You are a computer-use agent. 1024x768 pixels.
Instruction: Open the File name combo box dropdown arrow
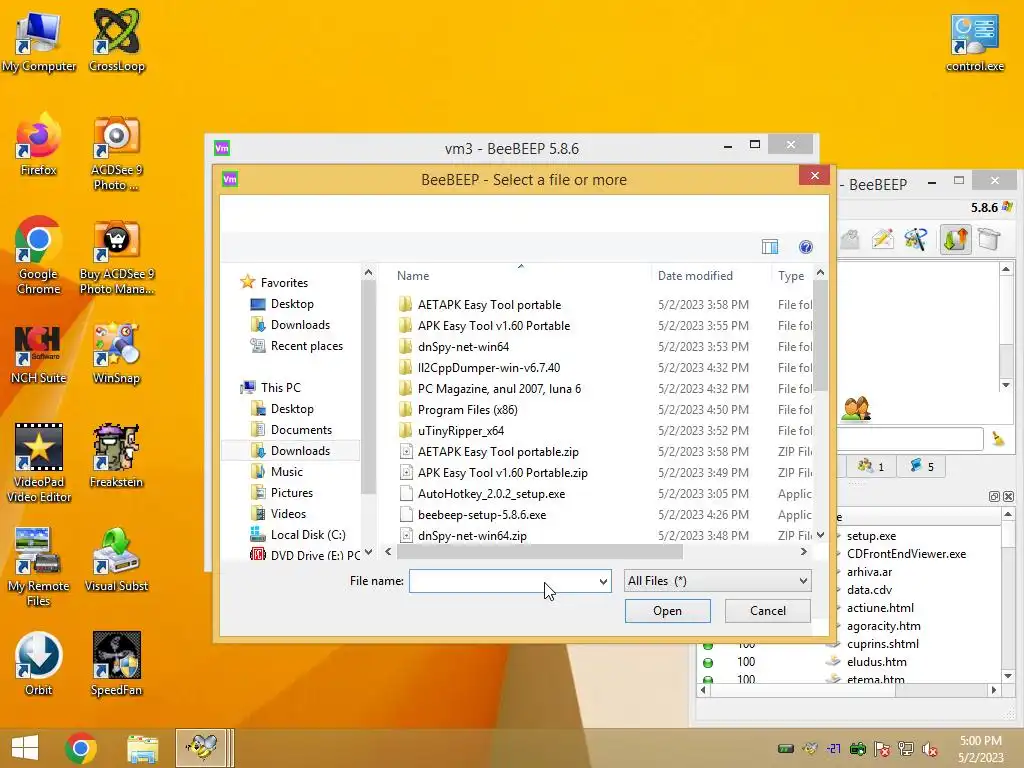pos(603,581)
